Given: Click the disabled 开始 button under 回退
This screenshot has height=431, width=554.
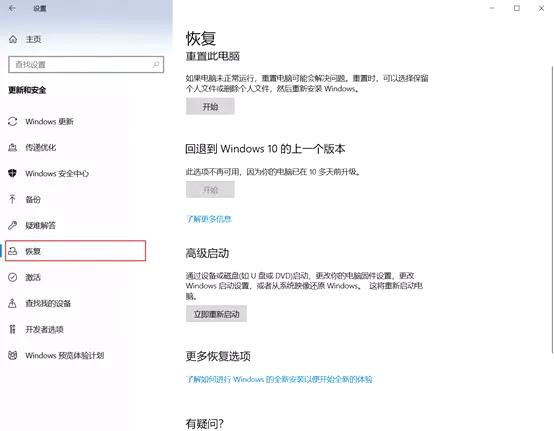Looking at the screenshot, I should [x=210, y=190].
